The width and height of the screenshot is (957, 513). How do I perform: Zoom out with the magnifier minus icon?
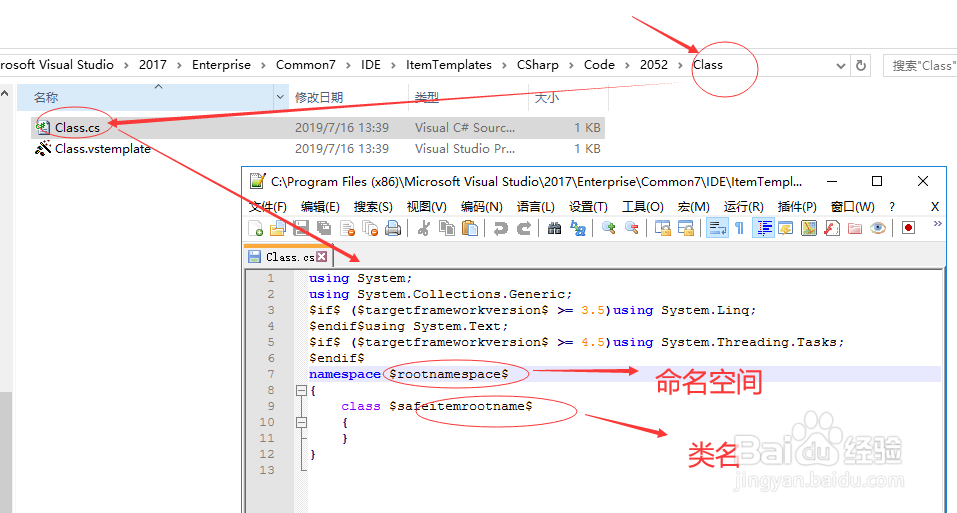(632, 228)
